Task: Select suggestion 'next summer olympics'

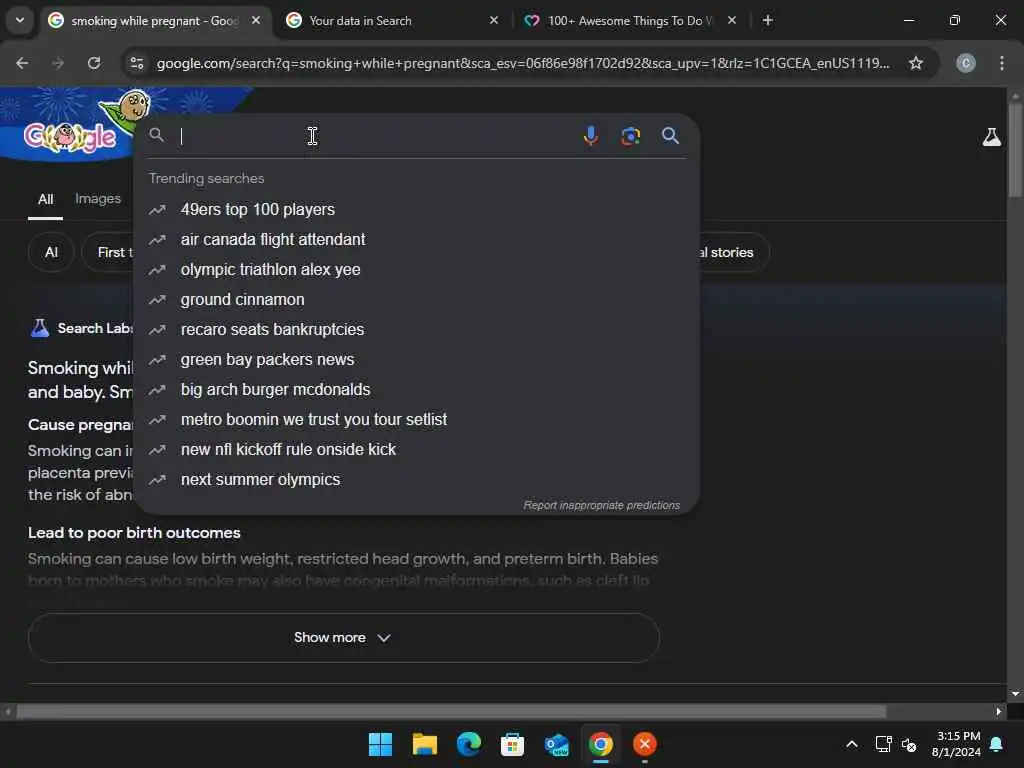Action: (417, 480)
